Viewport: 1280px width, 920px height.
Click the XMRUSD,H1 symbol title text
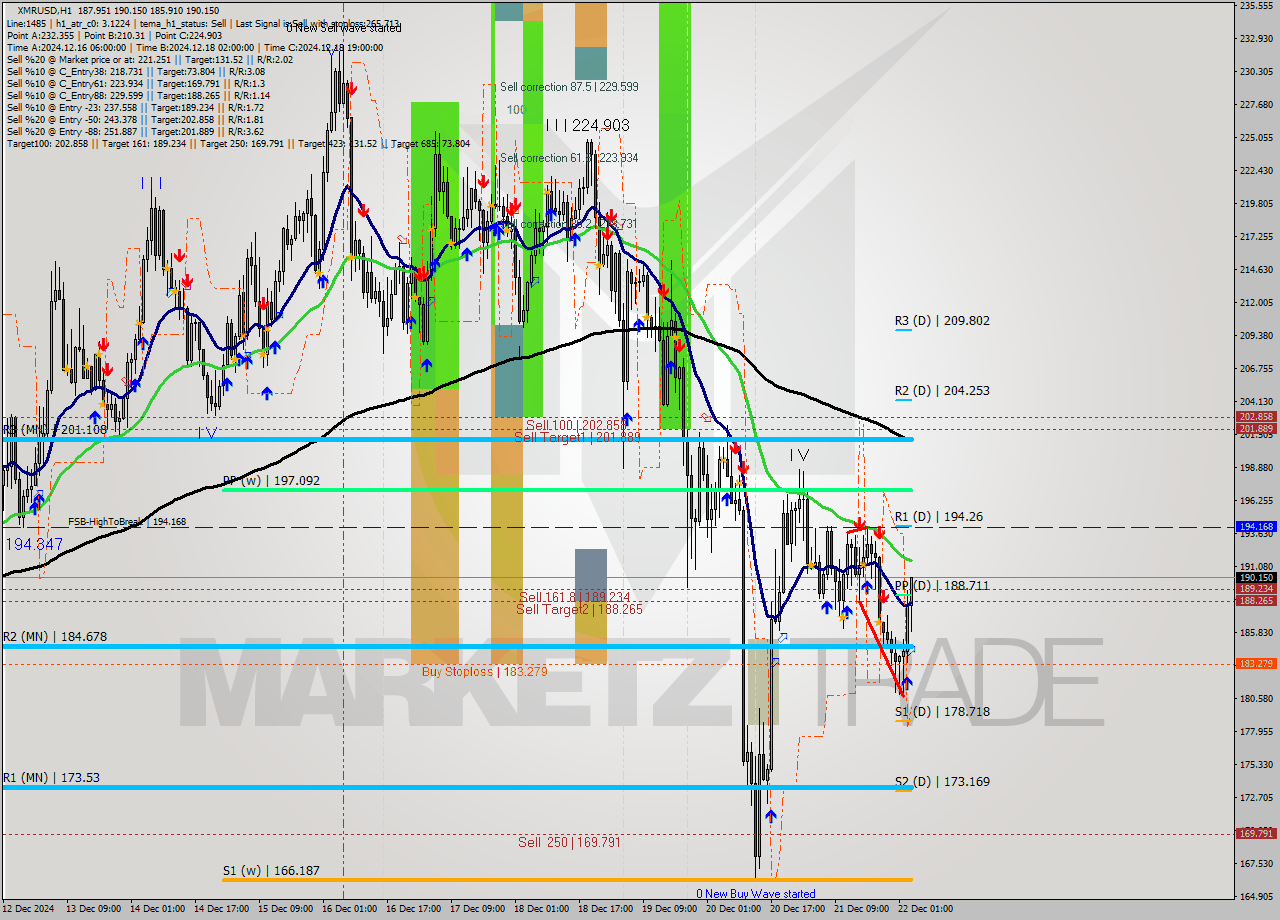point(44,10)
